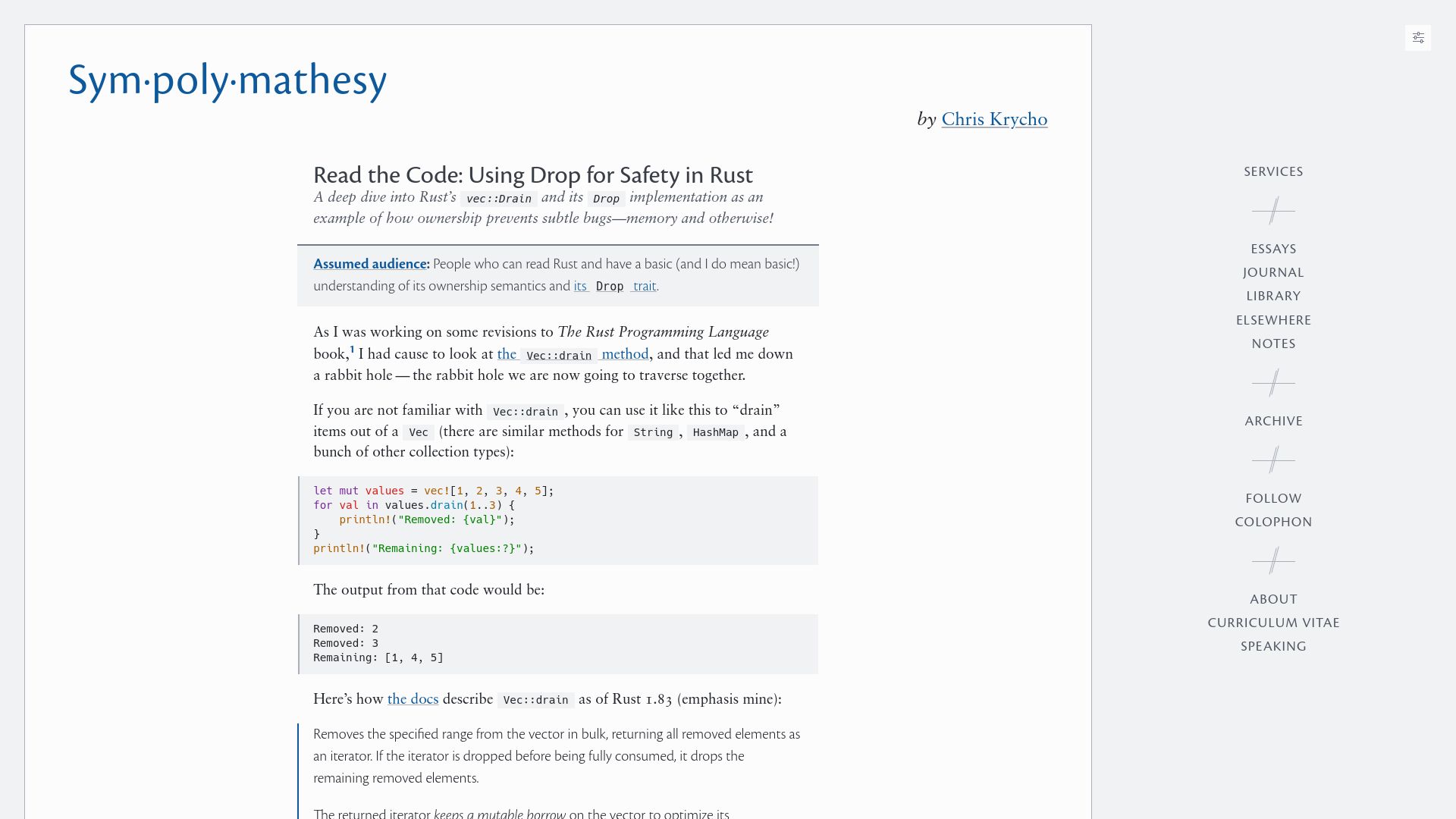Click the inline String code token
Screen dimensions: 1456x819
(x=653, y=432)
